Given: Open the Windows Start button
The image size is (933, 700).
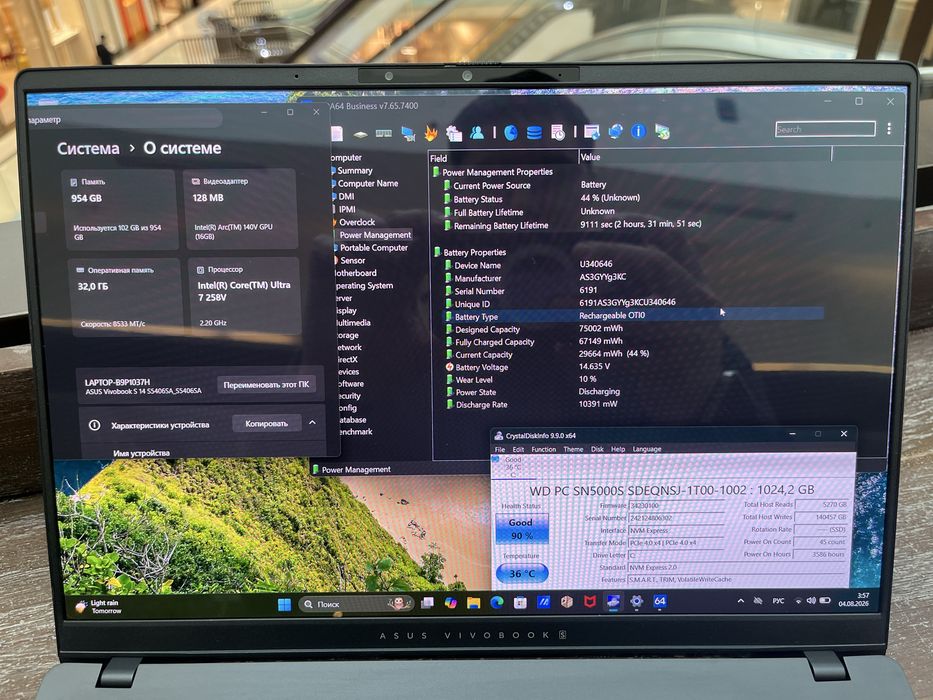Looking at the screenshot, I should coord(284,605).
